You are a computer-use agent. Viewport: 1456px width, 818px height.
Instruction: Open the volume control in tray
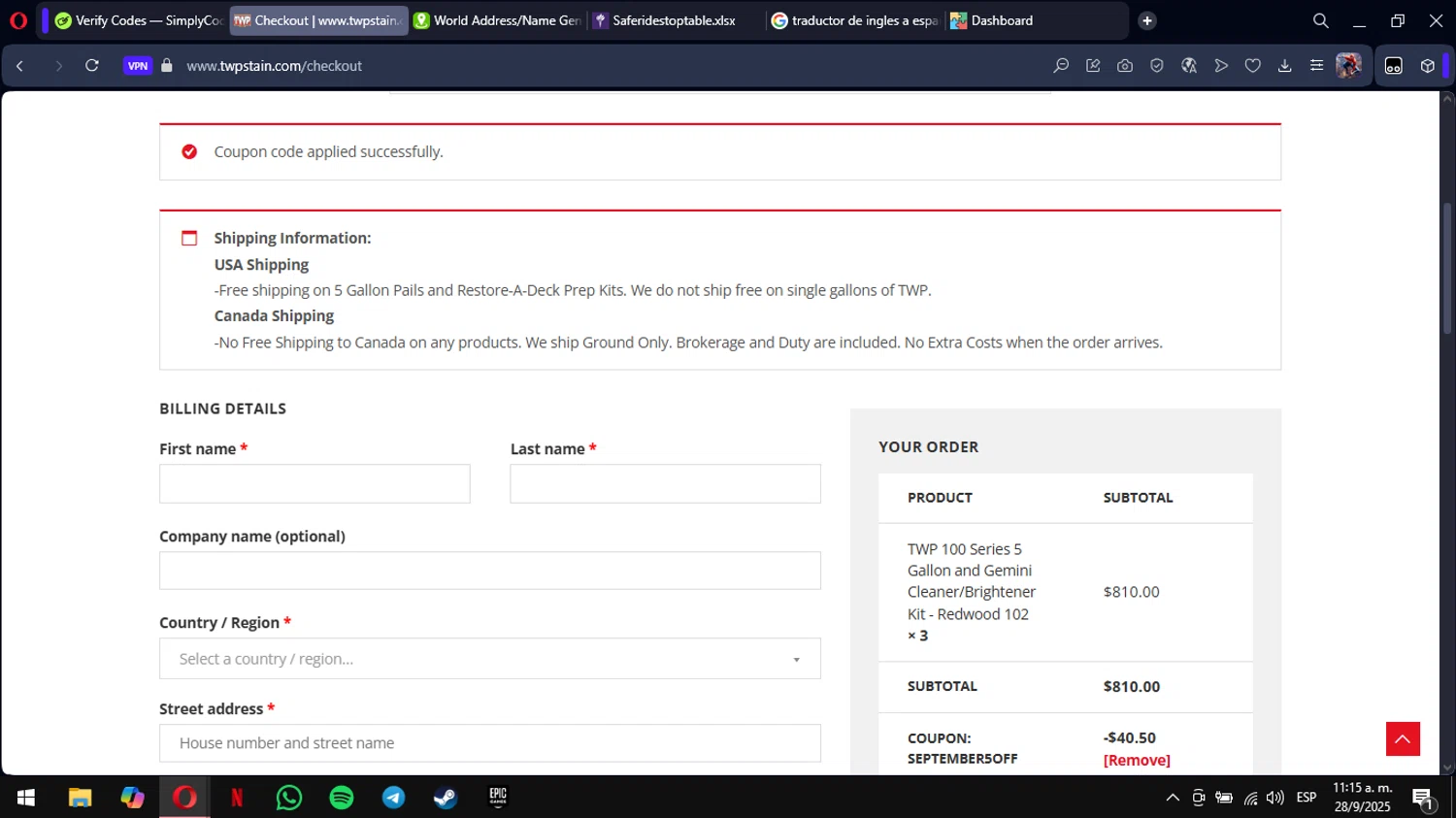tap(1275, 798)
